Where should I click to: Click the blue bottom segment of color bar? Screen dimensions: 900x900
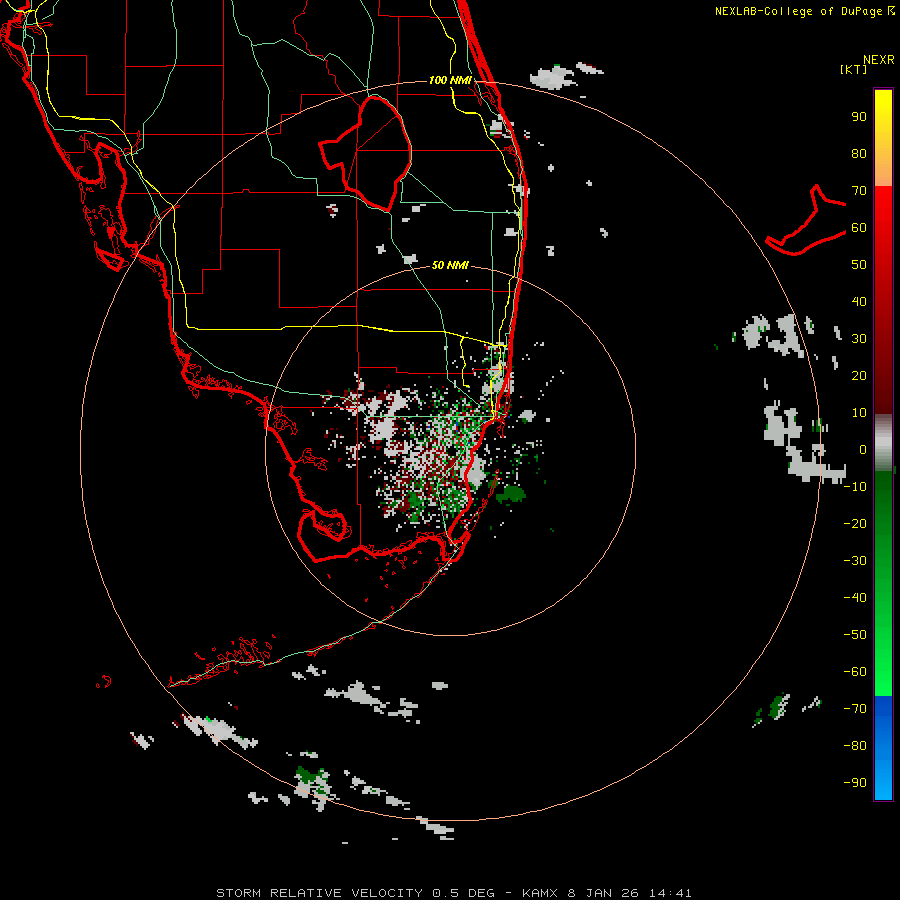point(883,748)
